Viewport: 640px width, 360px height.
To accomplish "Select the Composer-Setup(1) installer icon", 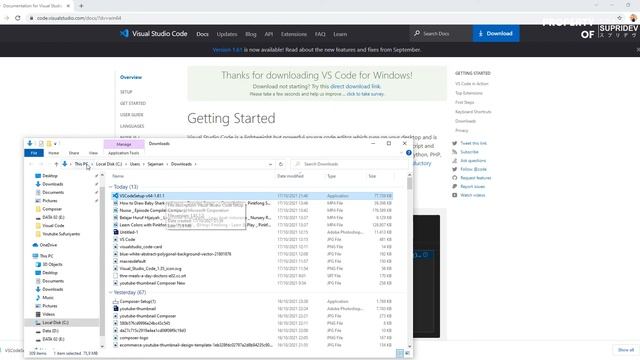I will 116,301.
